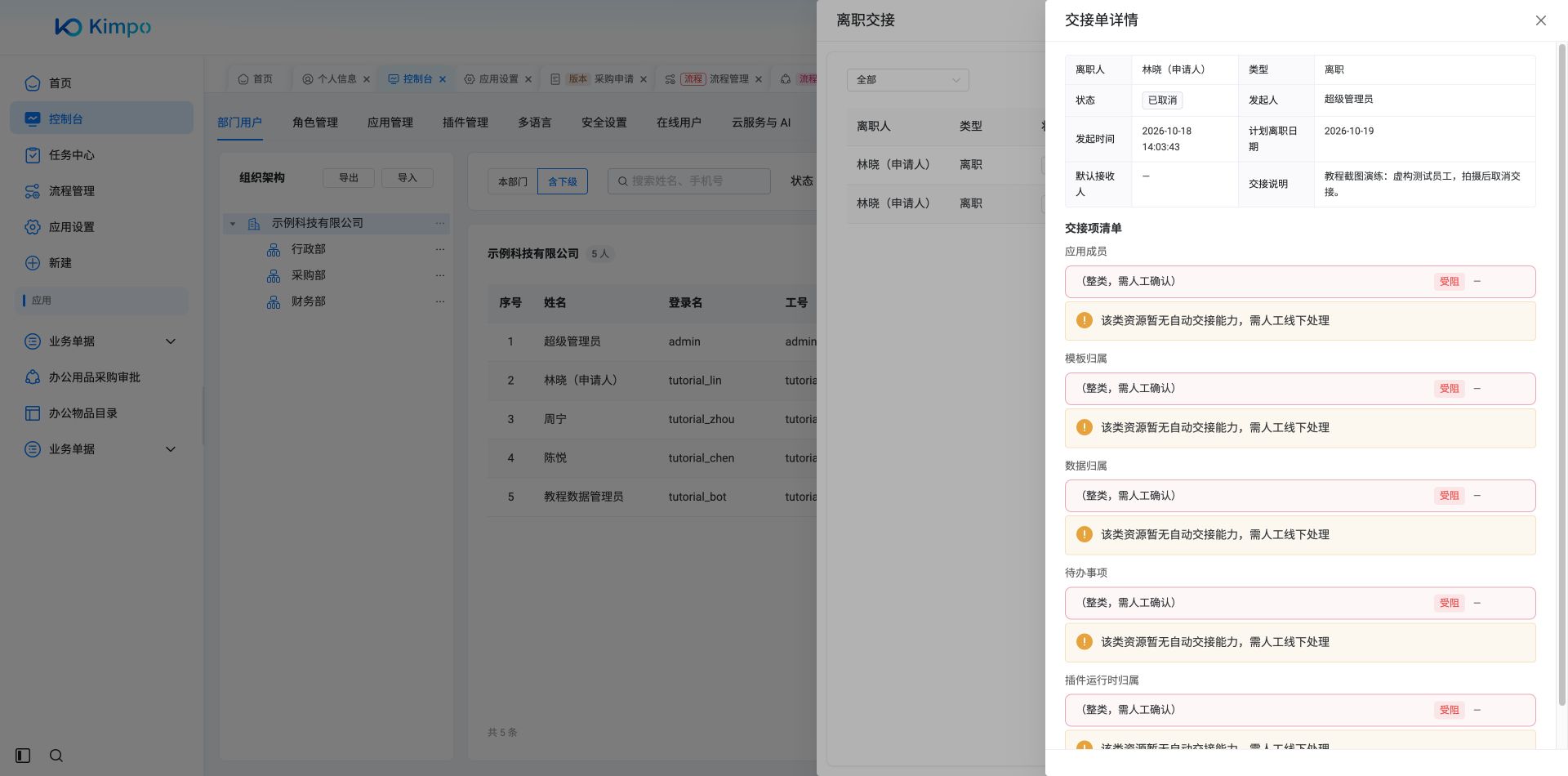Click the 搜索姓名、手机号 search field
This screenshot has width=1568, height=776.
(x=688, y=181)
